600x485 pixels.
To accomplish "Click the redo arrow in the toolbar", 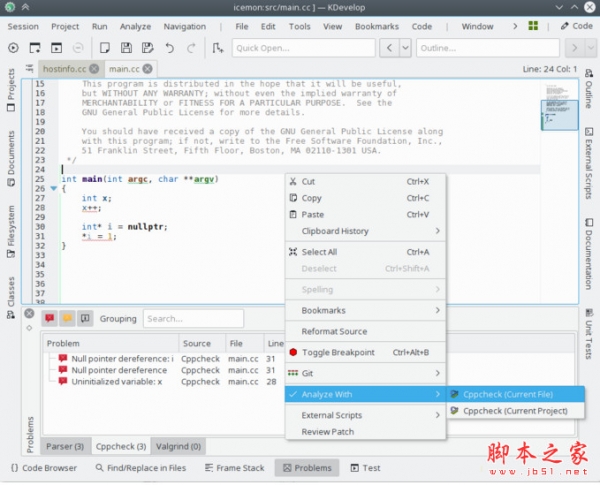I will [191, 47].
